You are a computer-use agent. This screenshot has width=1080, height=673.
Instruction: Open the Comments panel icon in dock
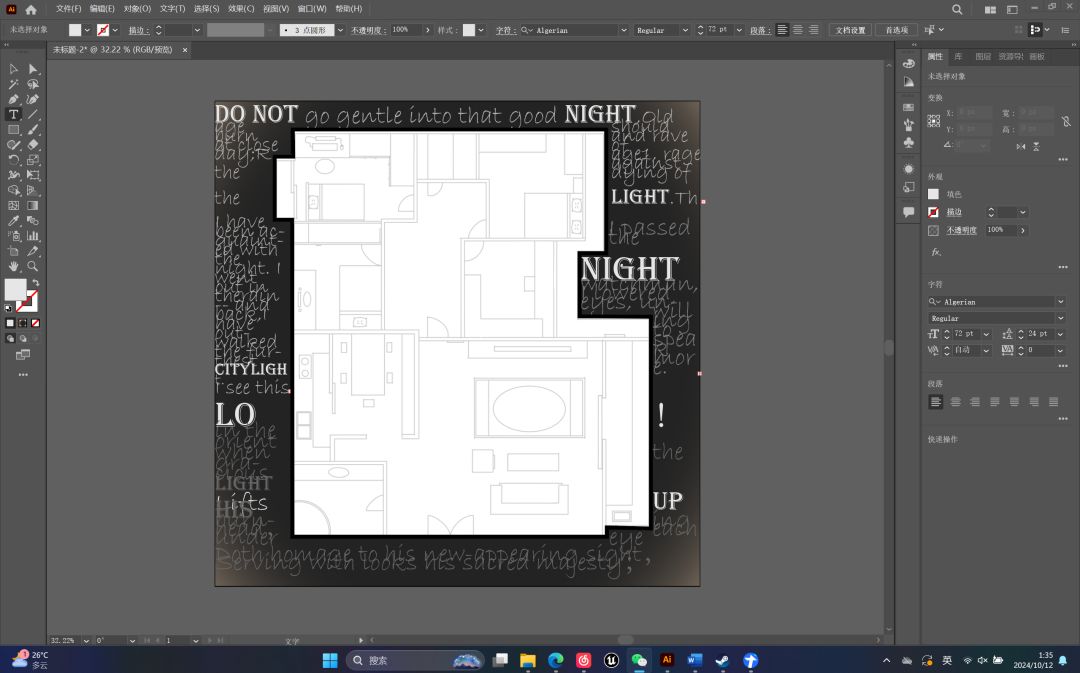coord(908,211)
